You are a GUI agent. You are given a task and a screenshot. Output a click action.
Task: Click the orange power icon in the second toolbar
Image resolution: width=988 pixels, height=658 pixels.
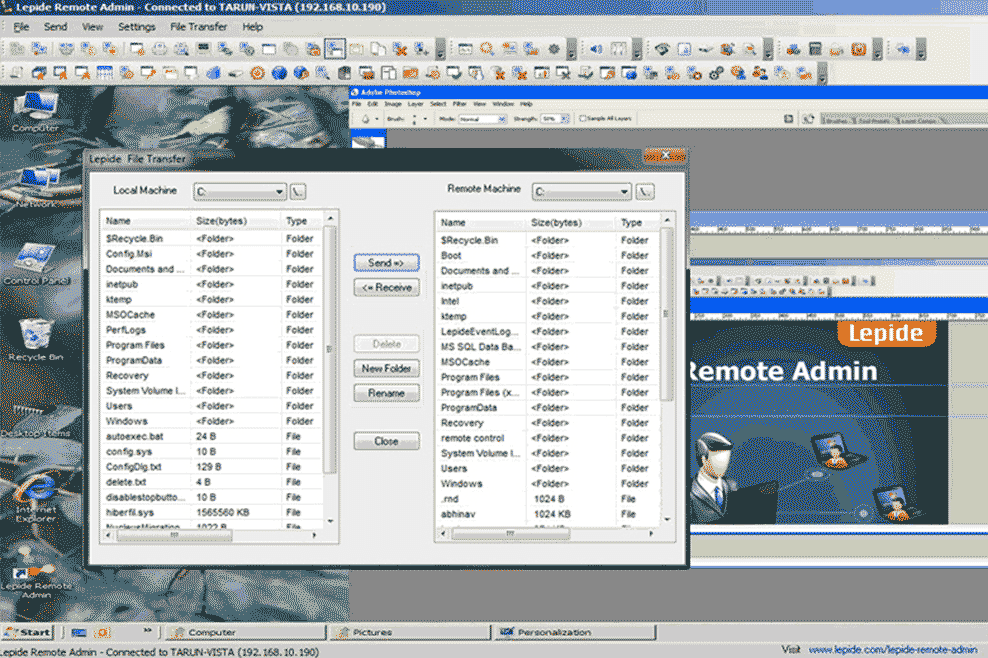click(257, 73)
